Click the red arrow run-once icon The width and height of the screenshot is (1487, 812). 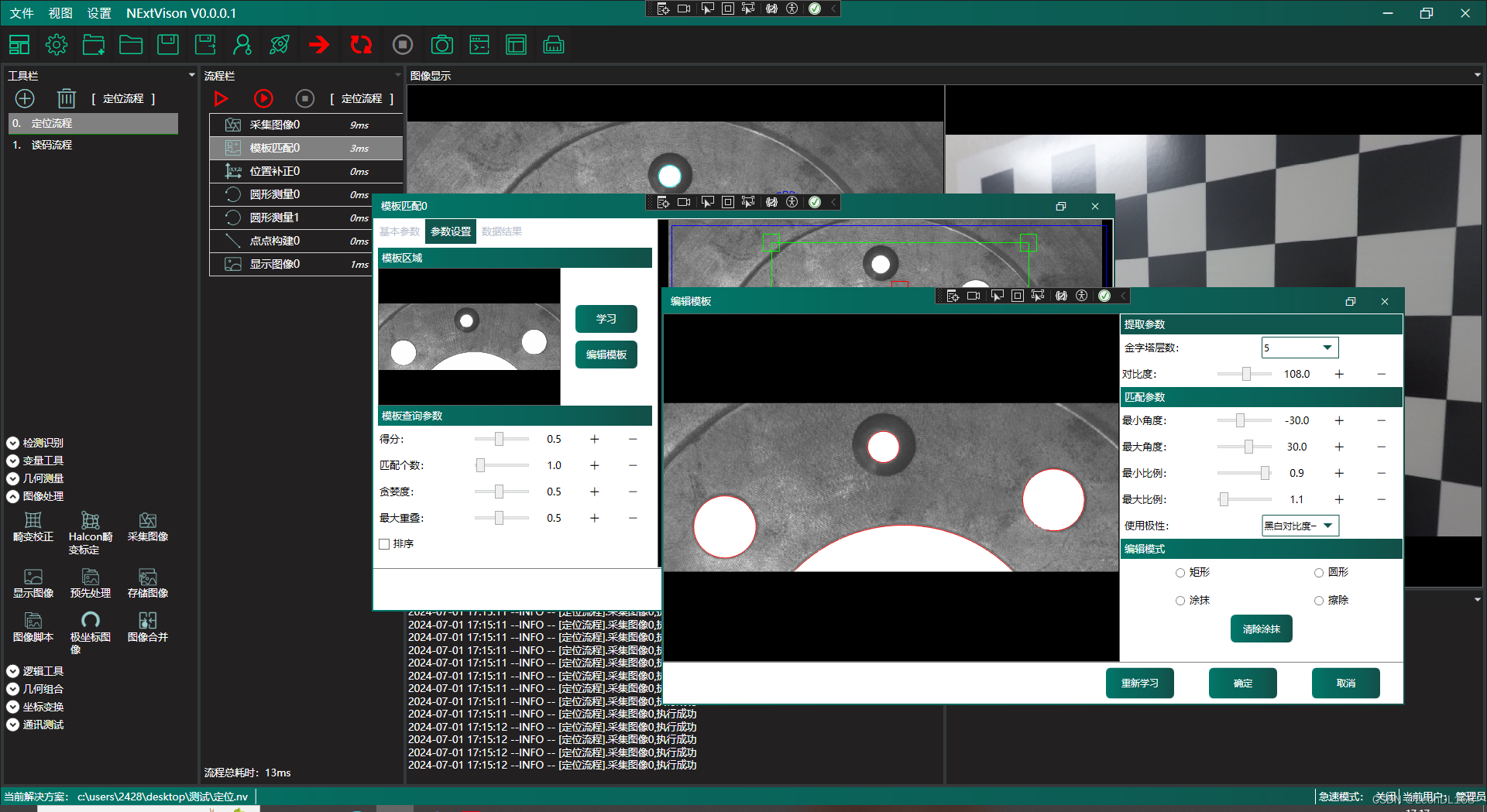pyautogui.click(x=319, y=45)
